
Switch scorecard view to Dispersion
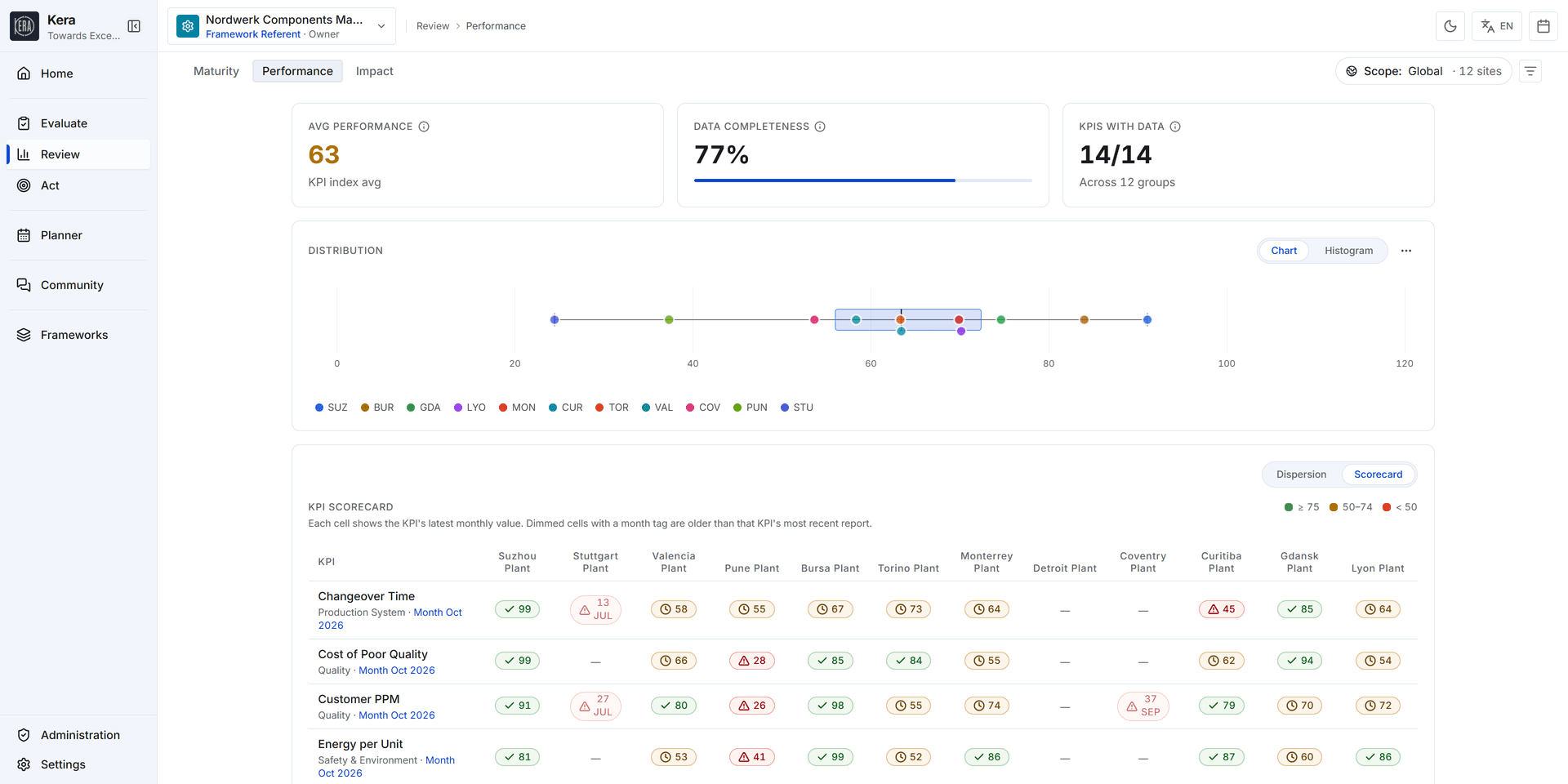click(1301, 474)
